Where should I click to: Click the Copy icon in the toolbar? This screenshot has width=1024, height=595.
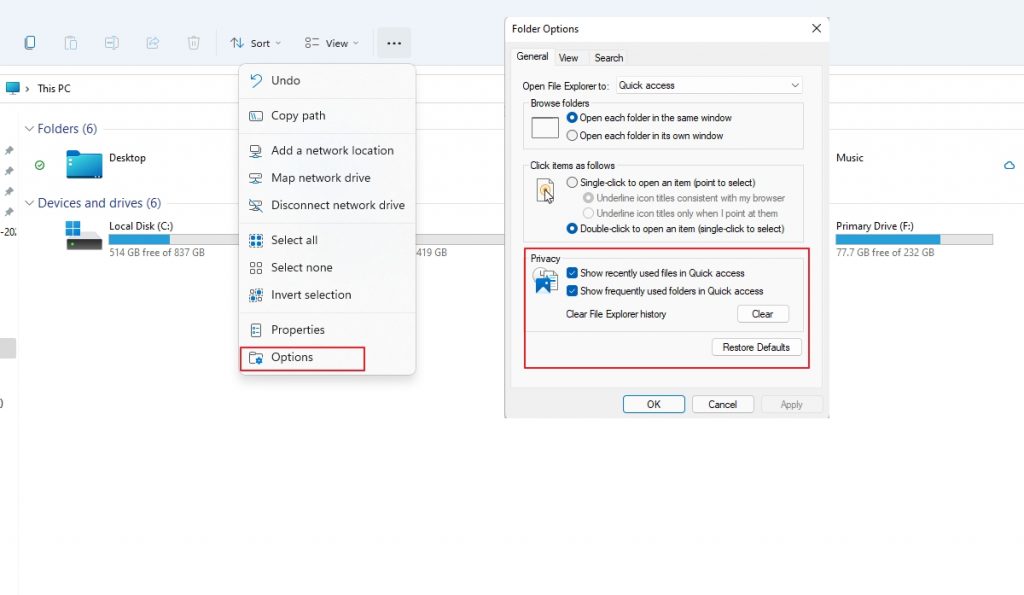(70, 42)
